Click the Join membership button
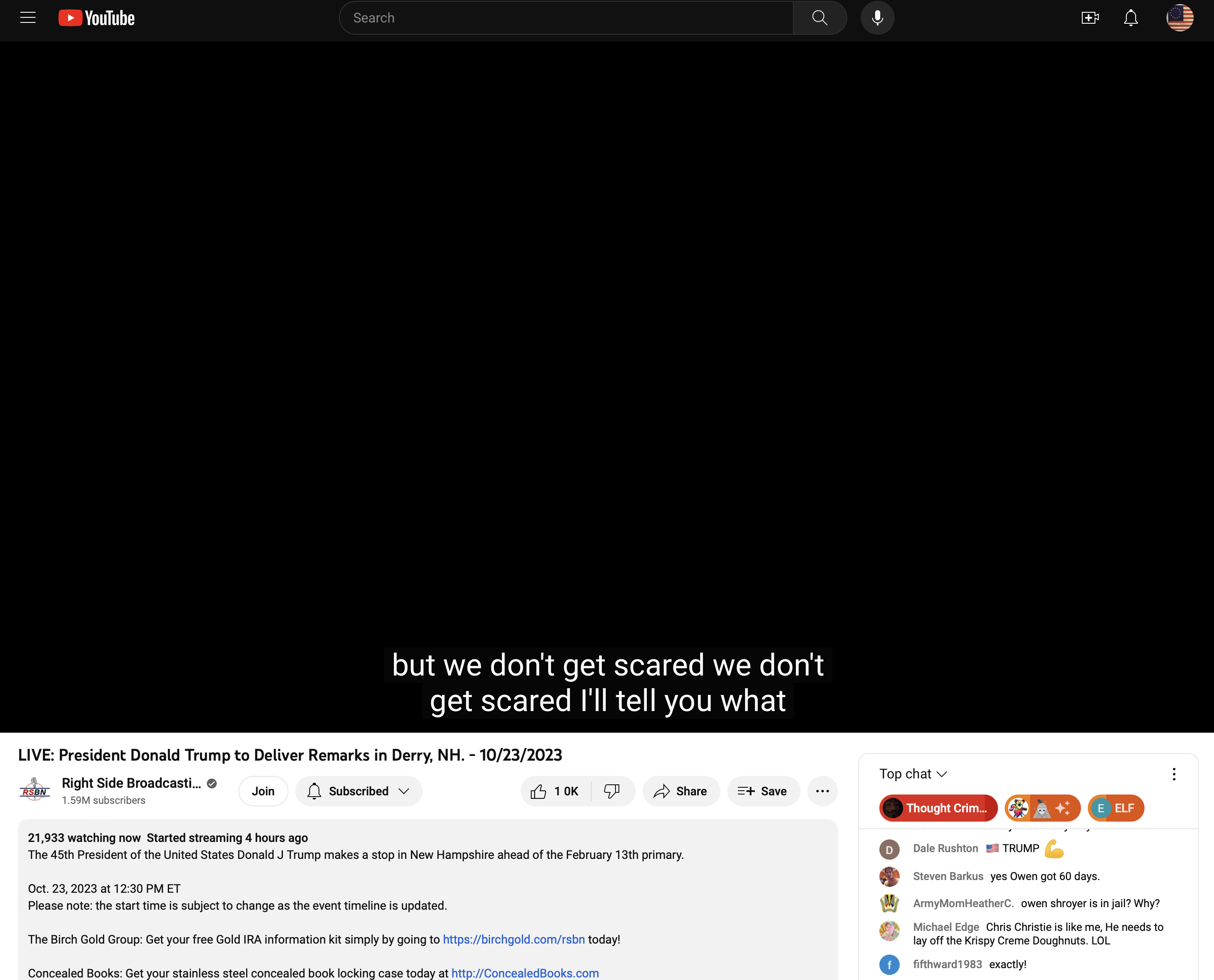 click(263, 791)
